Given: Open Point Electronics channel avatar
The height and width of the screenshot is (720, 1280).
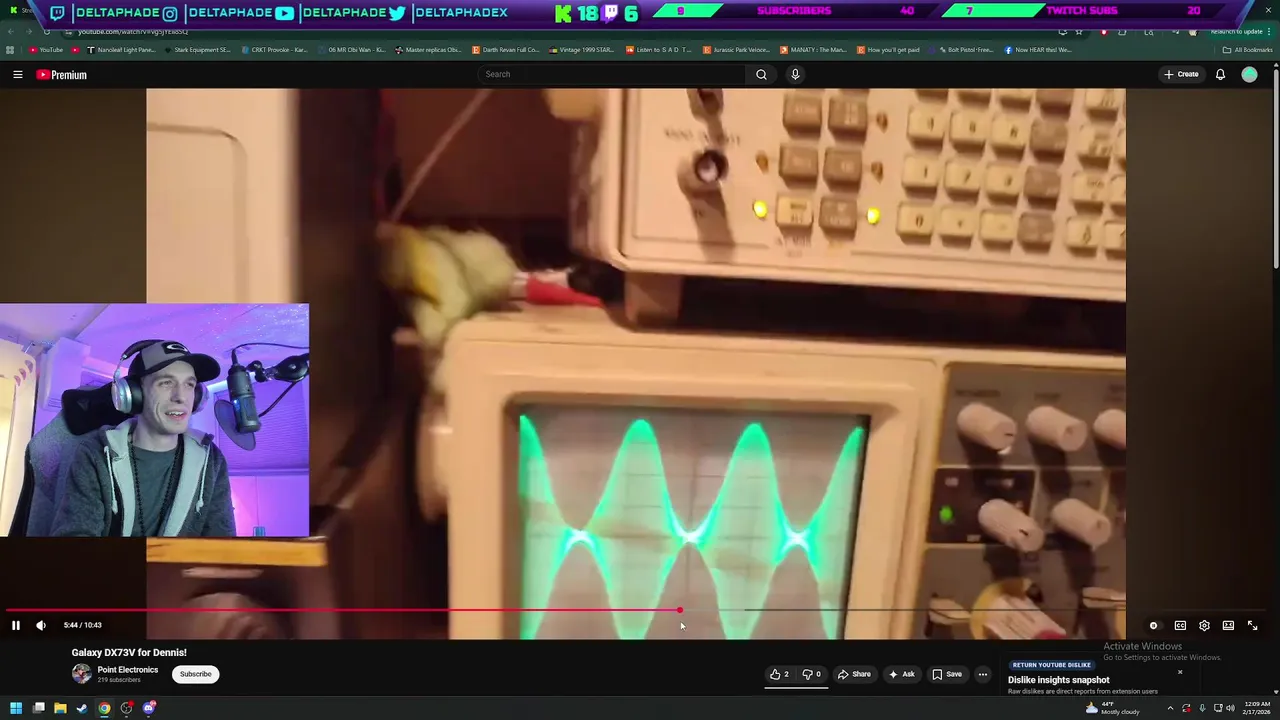Looking at the screenshot, I should tap(81, 674).
